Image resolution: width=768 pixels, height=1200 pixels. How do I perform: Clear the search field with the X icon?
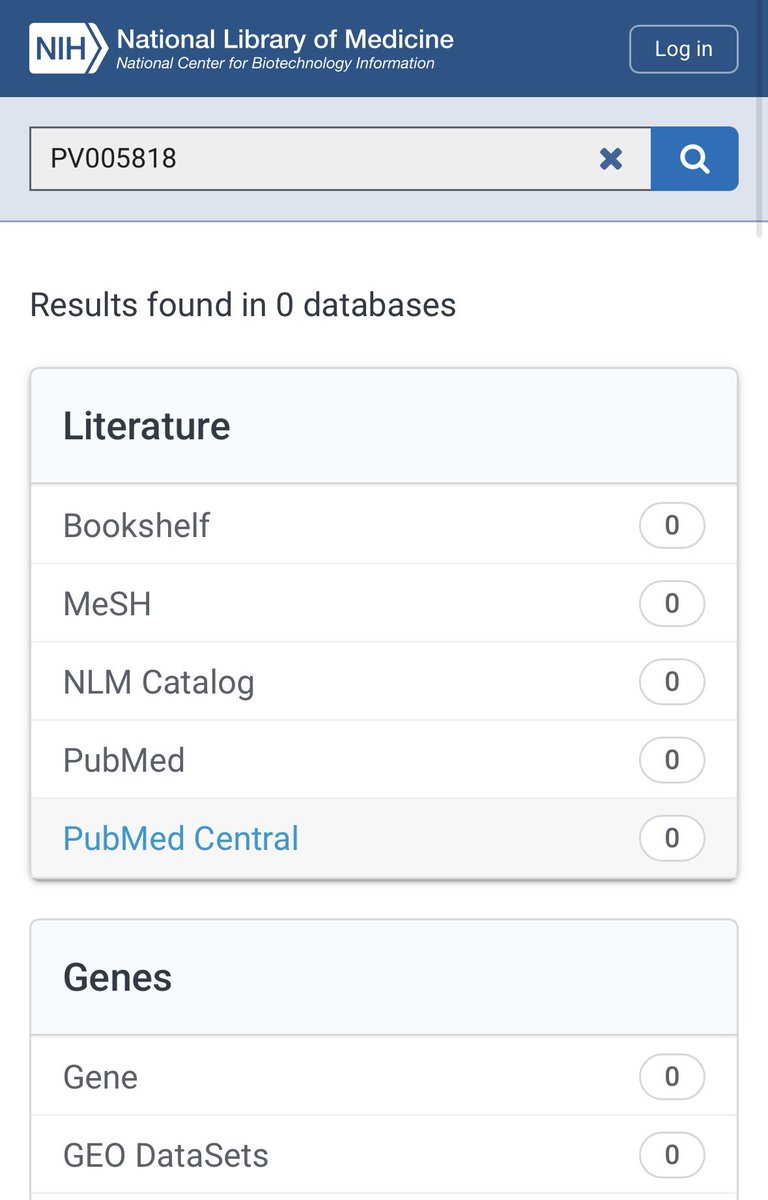[611, 158]
